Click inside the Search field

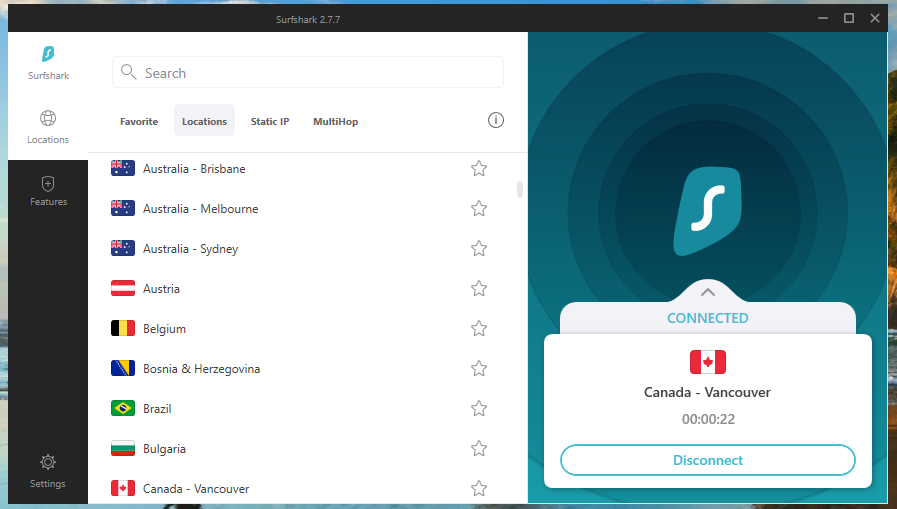coord(308,72)
